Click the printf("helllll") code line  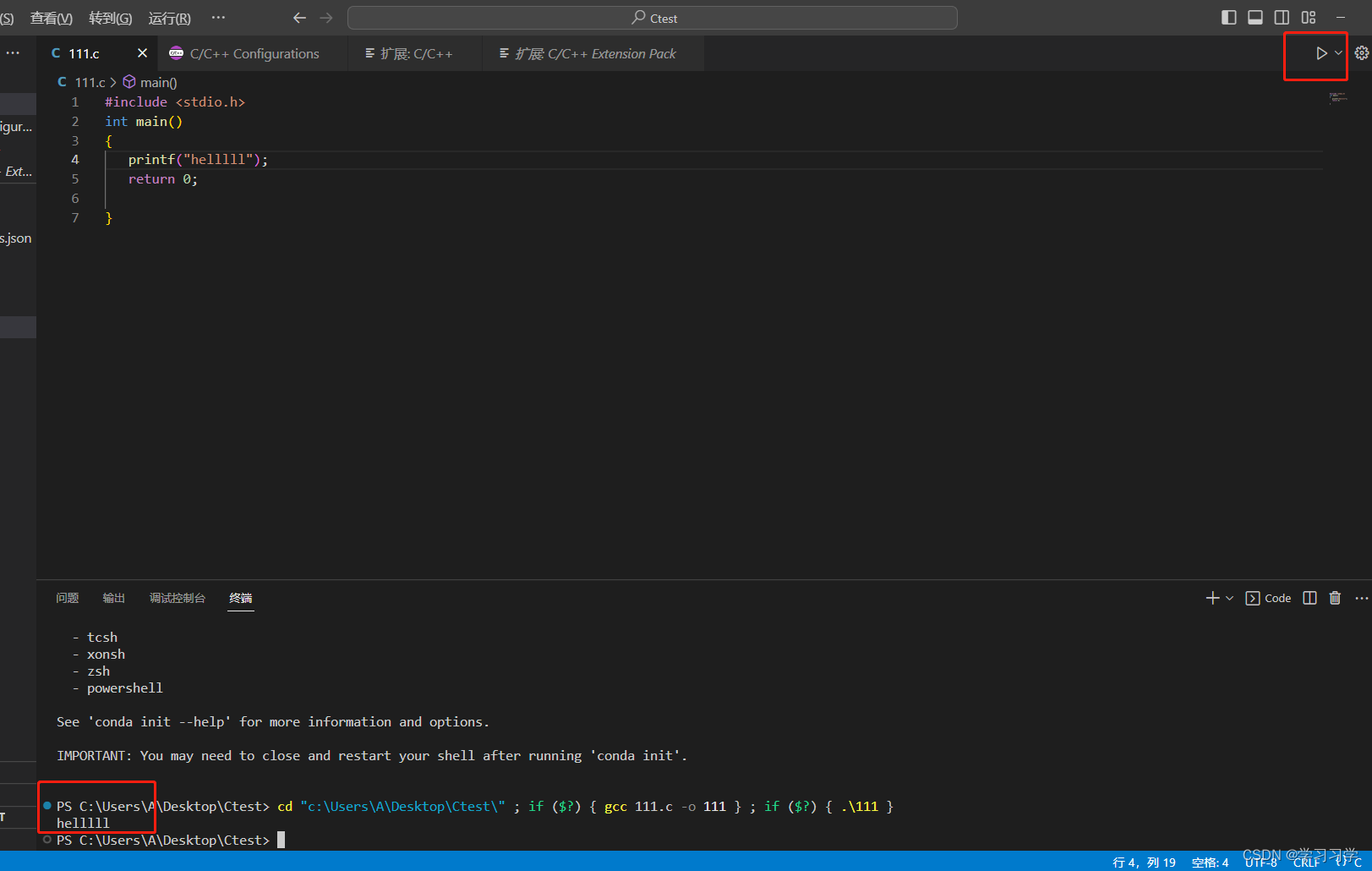point(198,160)
